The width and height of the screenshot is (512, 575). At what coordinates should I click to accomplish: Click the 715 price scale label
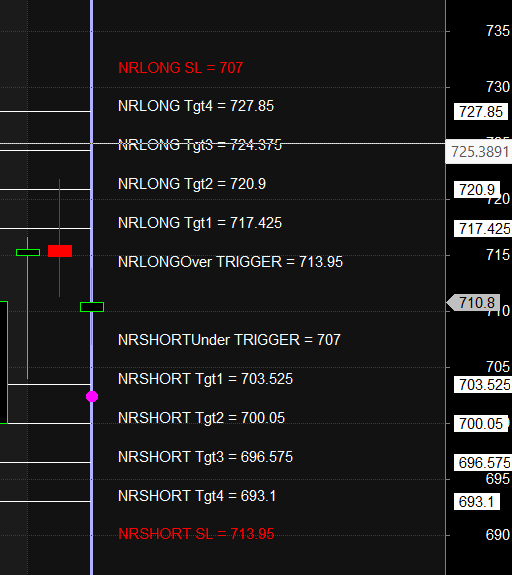[x=498, y=254]
